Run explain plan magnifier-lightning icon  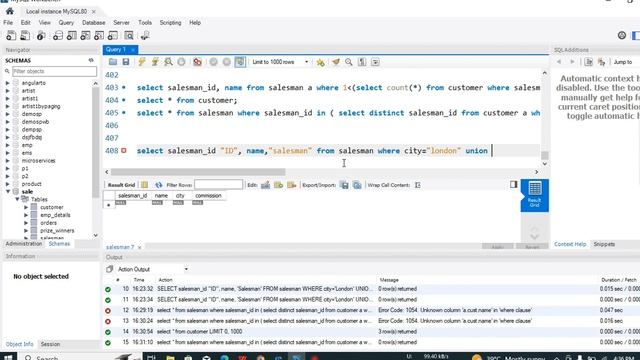point(168,62)
